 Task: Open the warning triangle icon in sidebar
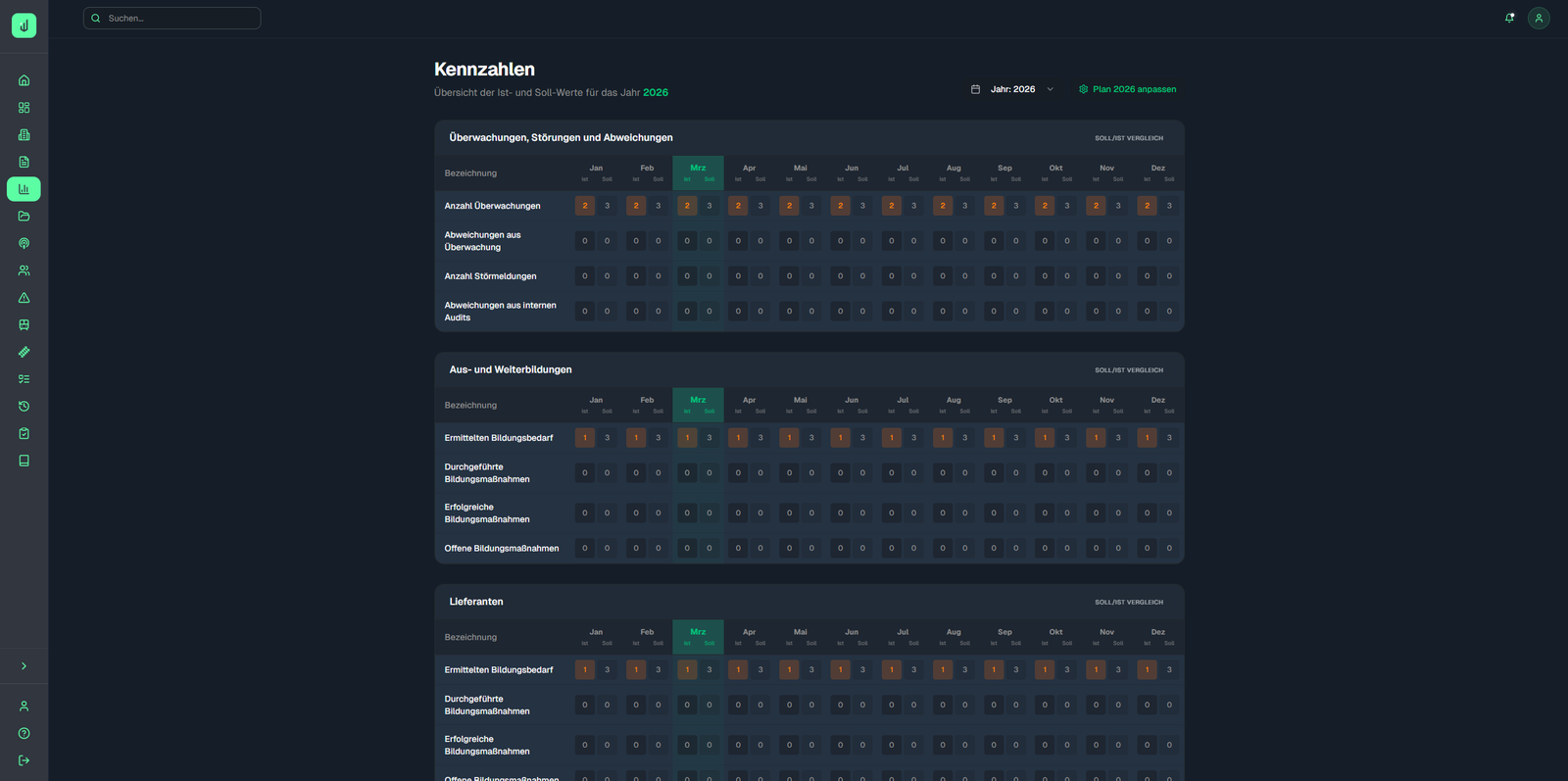(x=24, y=298)
